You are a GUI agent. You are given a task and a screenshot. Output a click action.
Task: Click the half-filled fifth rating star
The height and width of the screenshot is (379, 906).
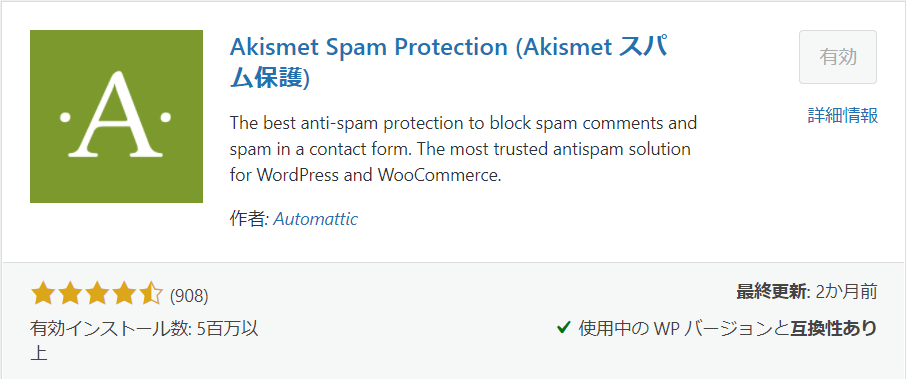(x=151, y=294)
